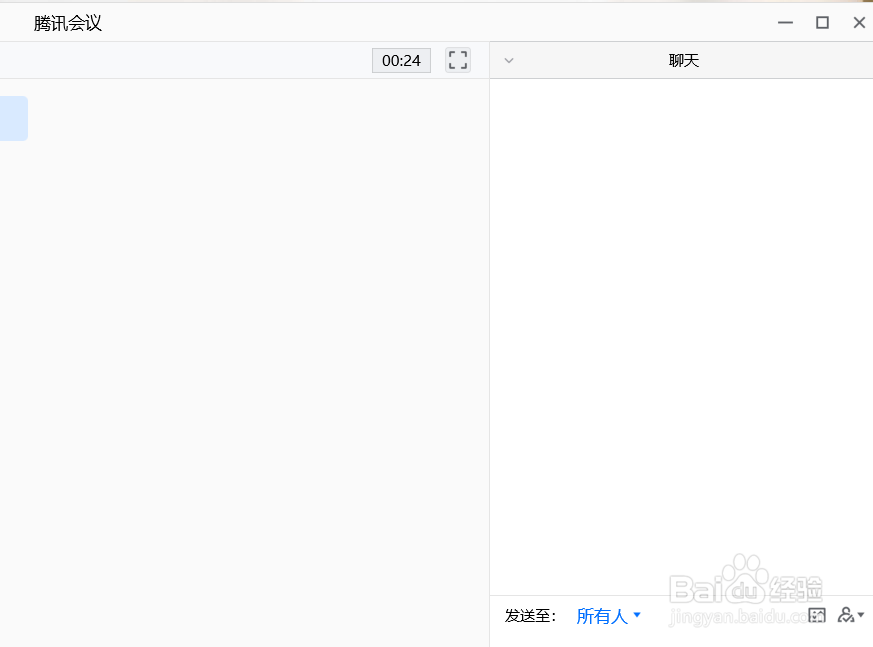Image resolution: width=873 pixels, height=647 pixels.
Task: Close the Tencent Meeting window
Action: pos(859,21)
